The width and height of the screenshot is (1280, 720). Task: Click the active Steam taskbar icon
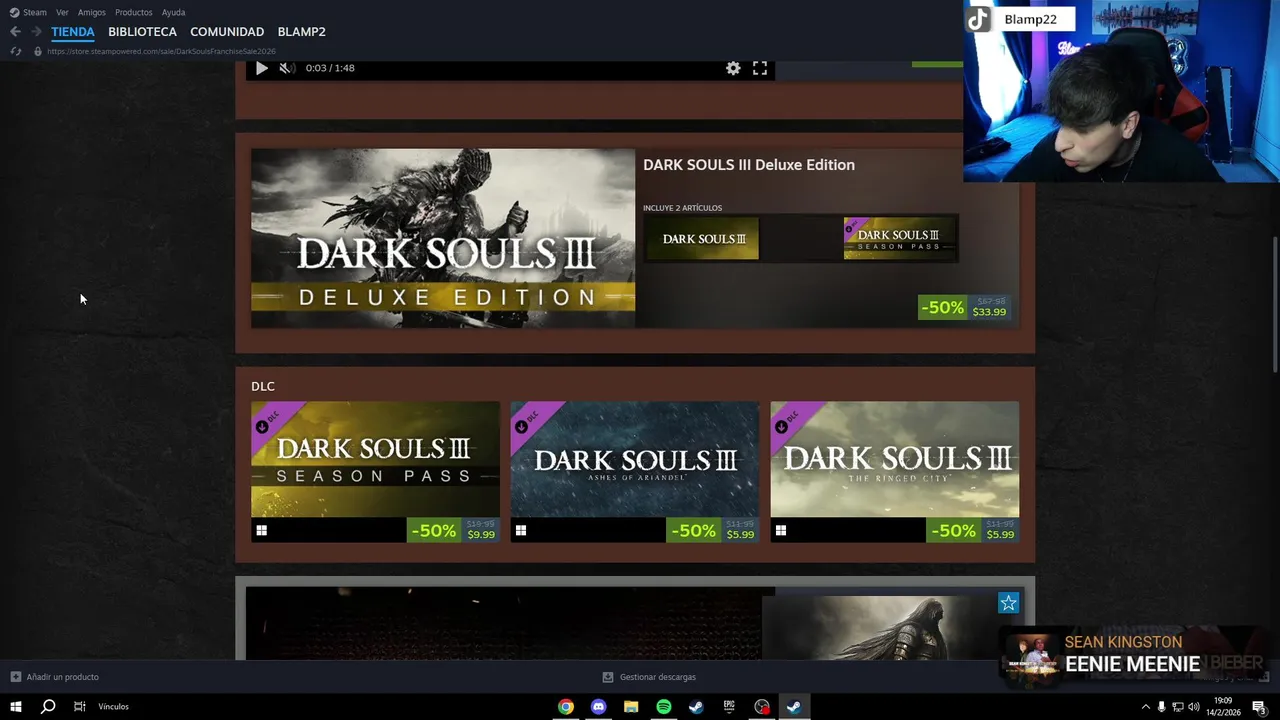[794, 707]
